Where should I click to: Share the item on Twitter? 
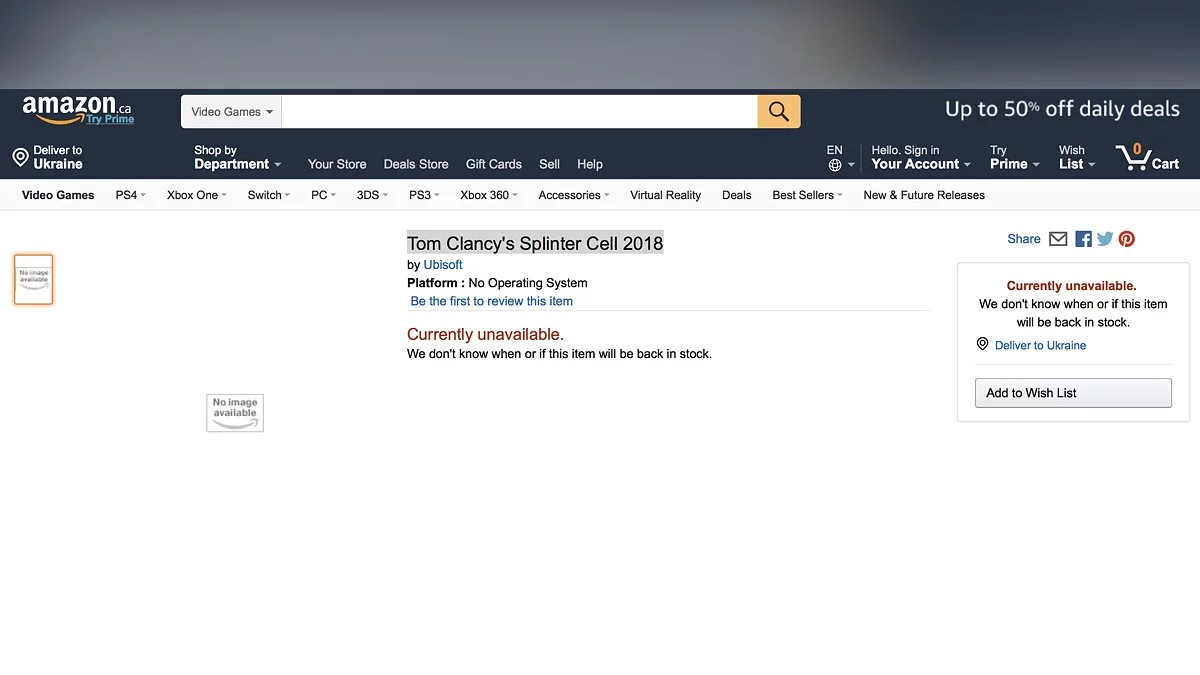(1105, 239)
